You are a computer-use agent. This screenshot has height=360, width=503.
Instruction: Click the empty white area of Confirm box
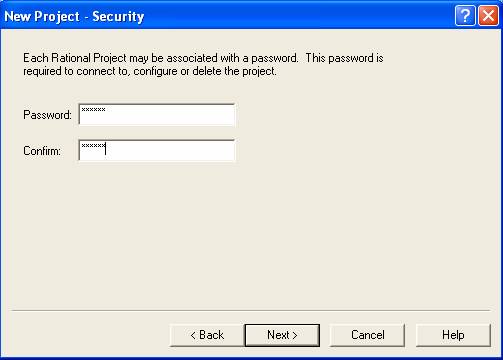[170, 151]
